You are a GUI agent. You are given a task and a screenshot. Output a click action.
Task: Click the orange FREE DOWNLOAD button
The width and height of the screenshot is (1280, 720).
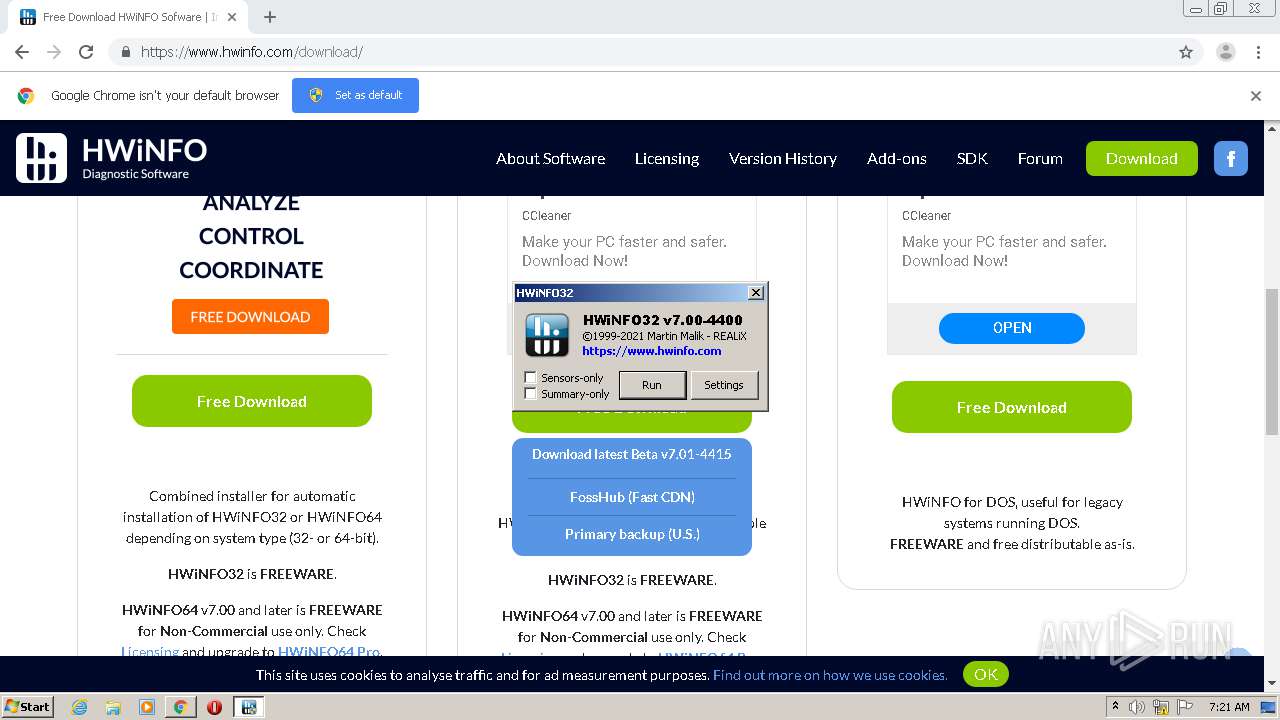250,317
